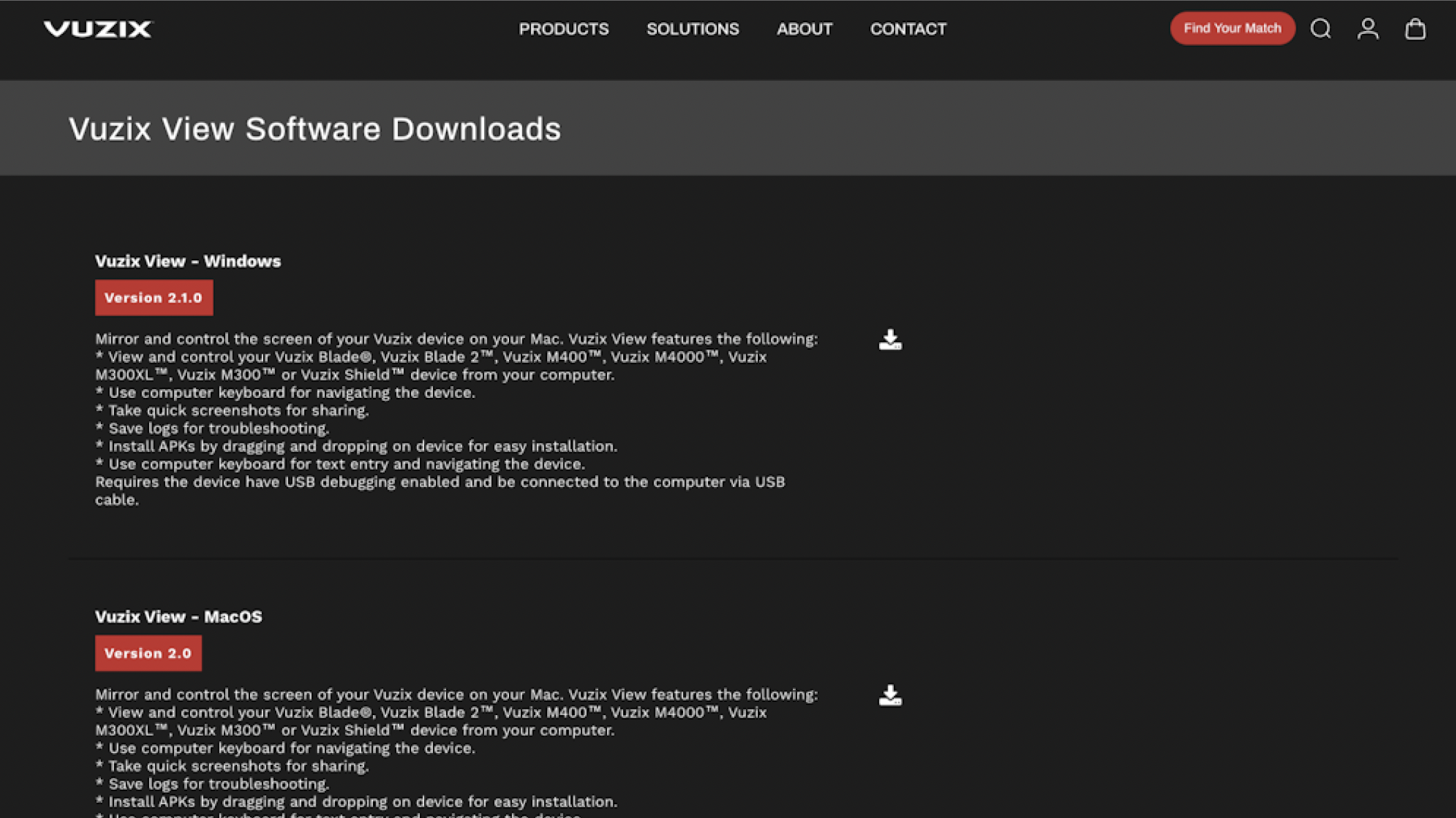Viewport: 1456px width, 818px height.
Task: Open the user account icon
Action: point(1368,29)
